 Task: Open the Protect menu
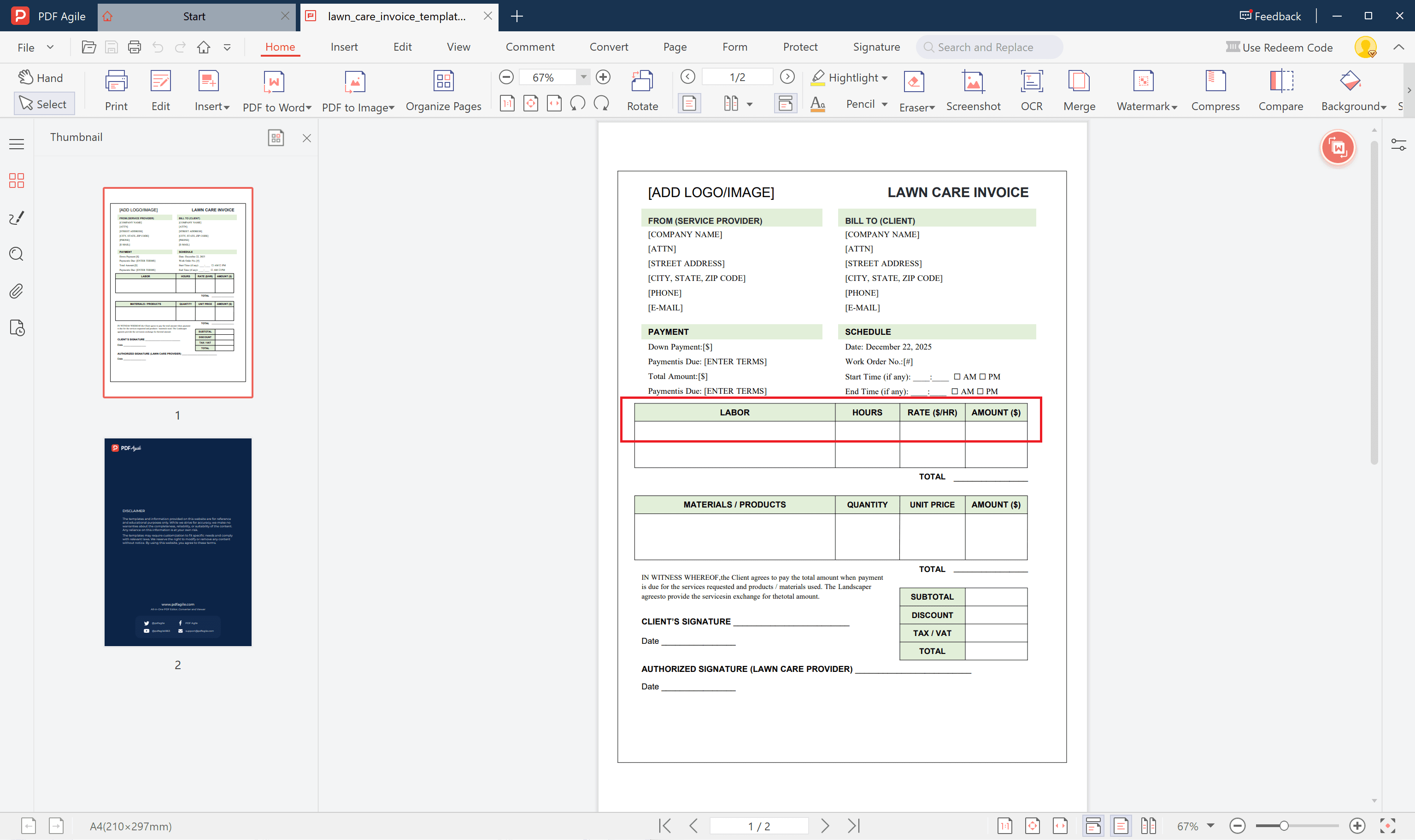click(800, 47)
